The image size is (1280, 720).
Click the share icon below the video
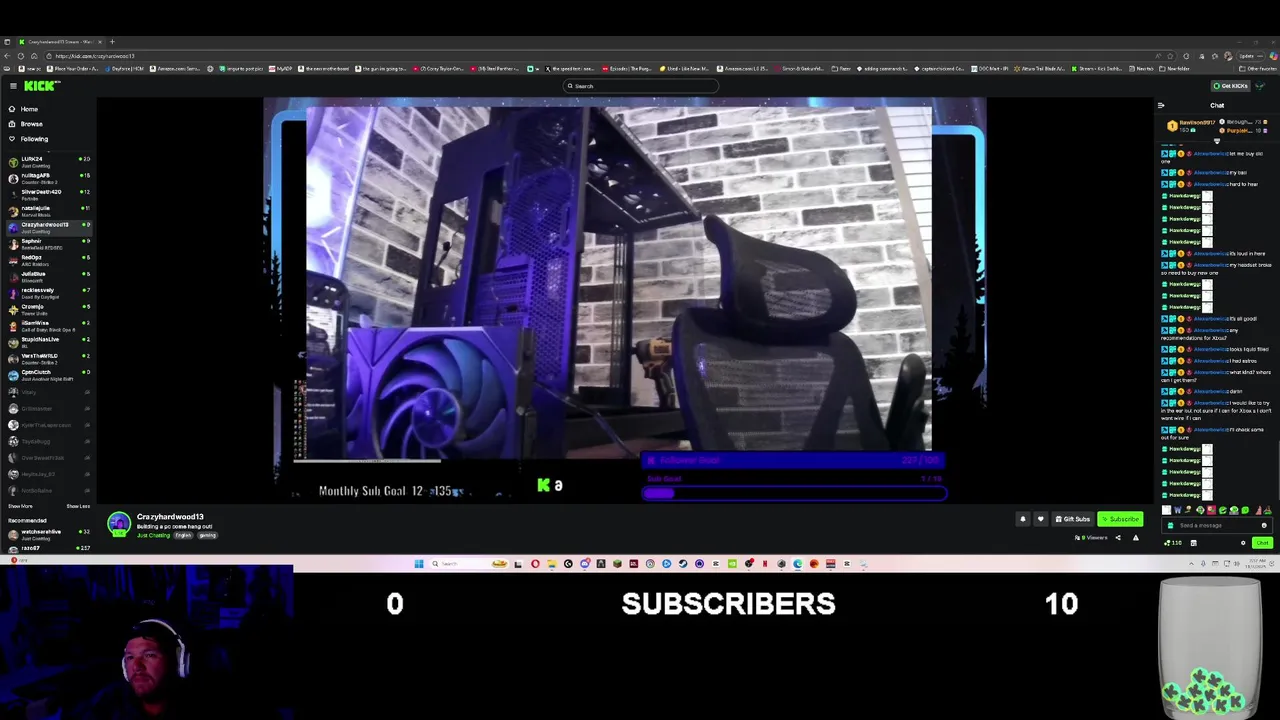[x=1118, y=538]
